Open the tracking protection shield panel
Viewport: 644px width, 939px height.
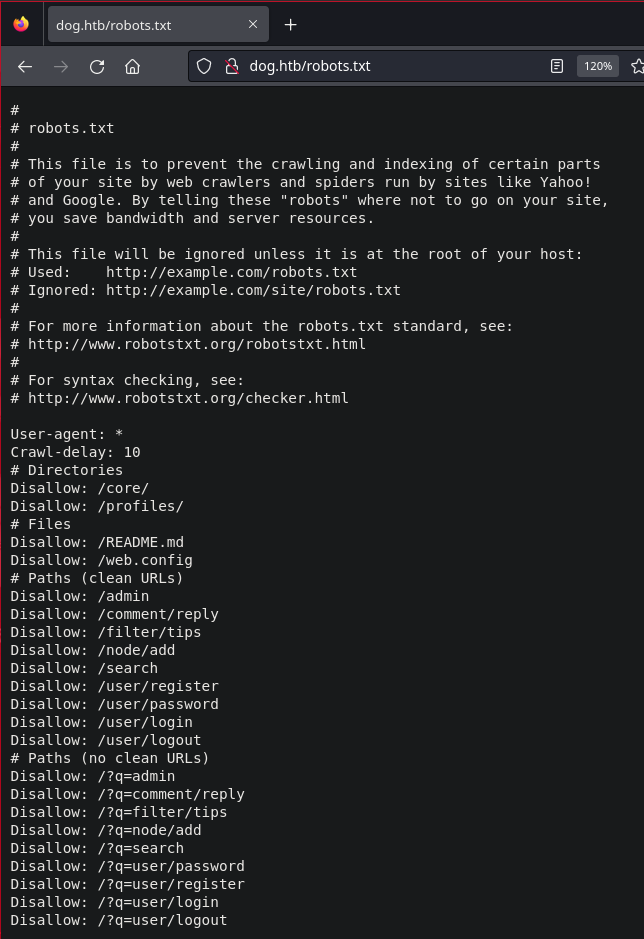tap(204, 66)
